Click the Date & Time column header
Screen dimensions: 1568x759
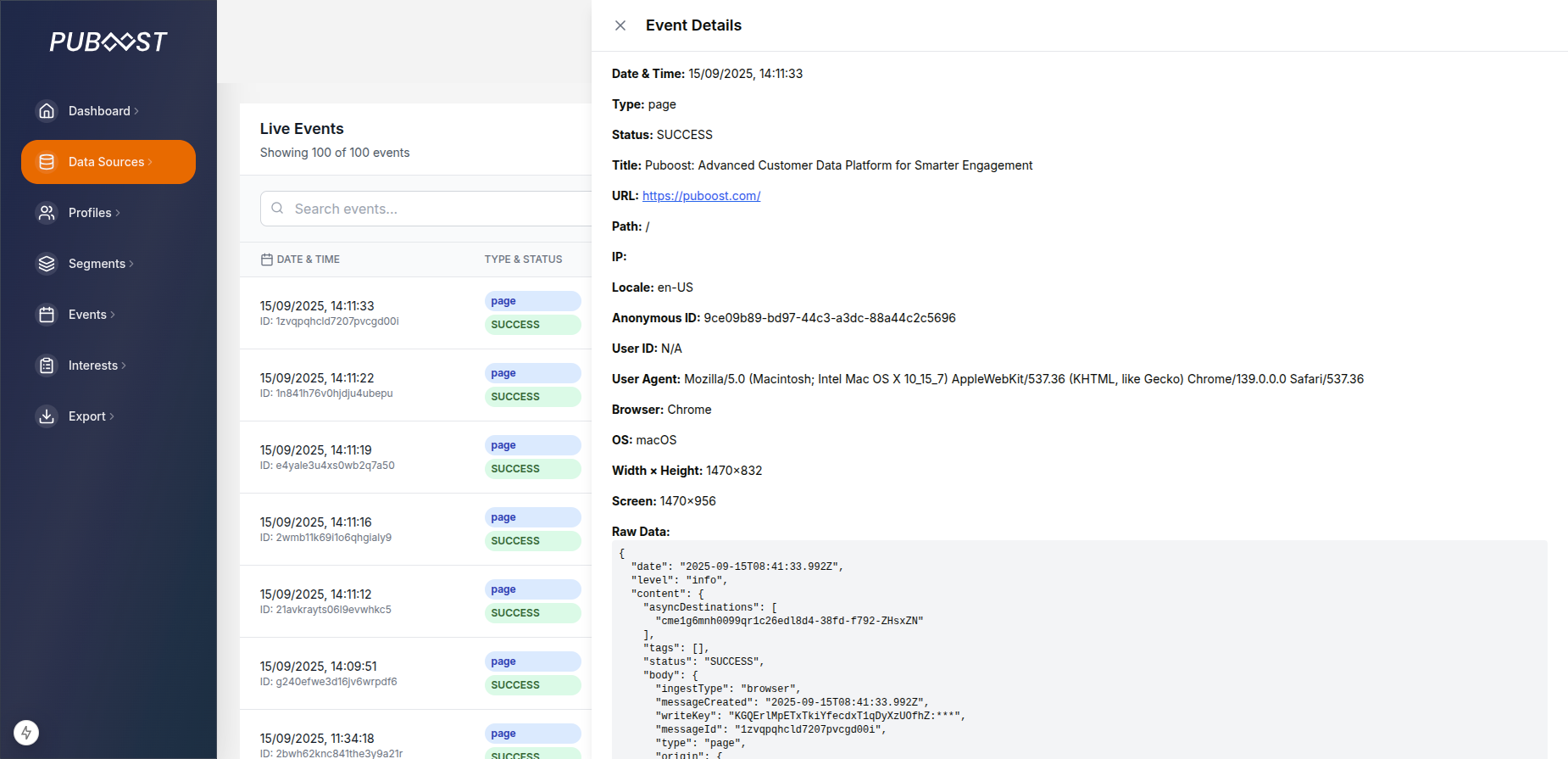(308, 260)
